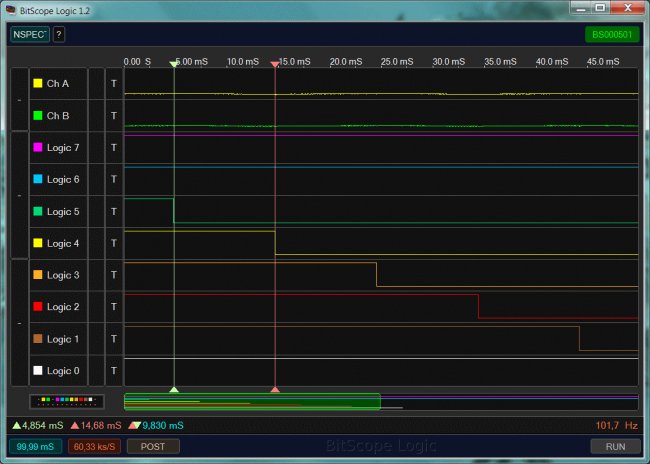Screen dimensions: 650x464
Task: Toggle the Ch B green channel marker
Action: click(38, 116)
